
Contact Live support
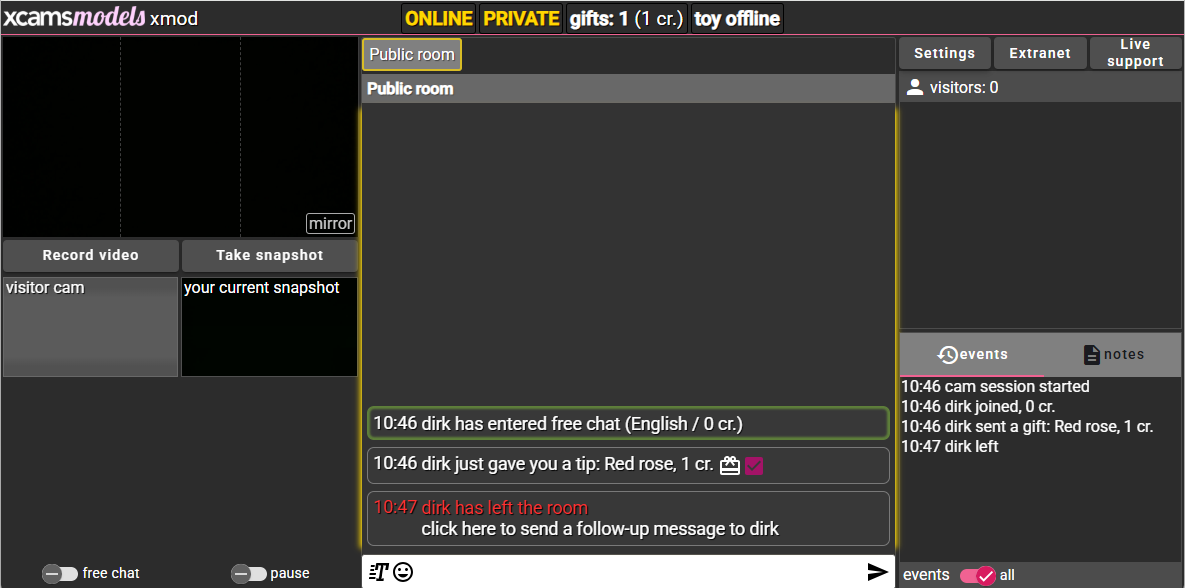[x=1135, y=53]
